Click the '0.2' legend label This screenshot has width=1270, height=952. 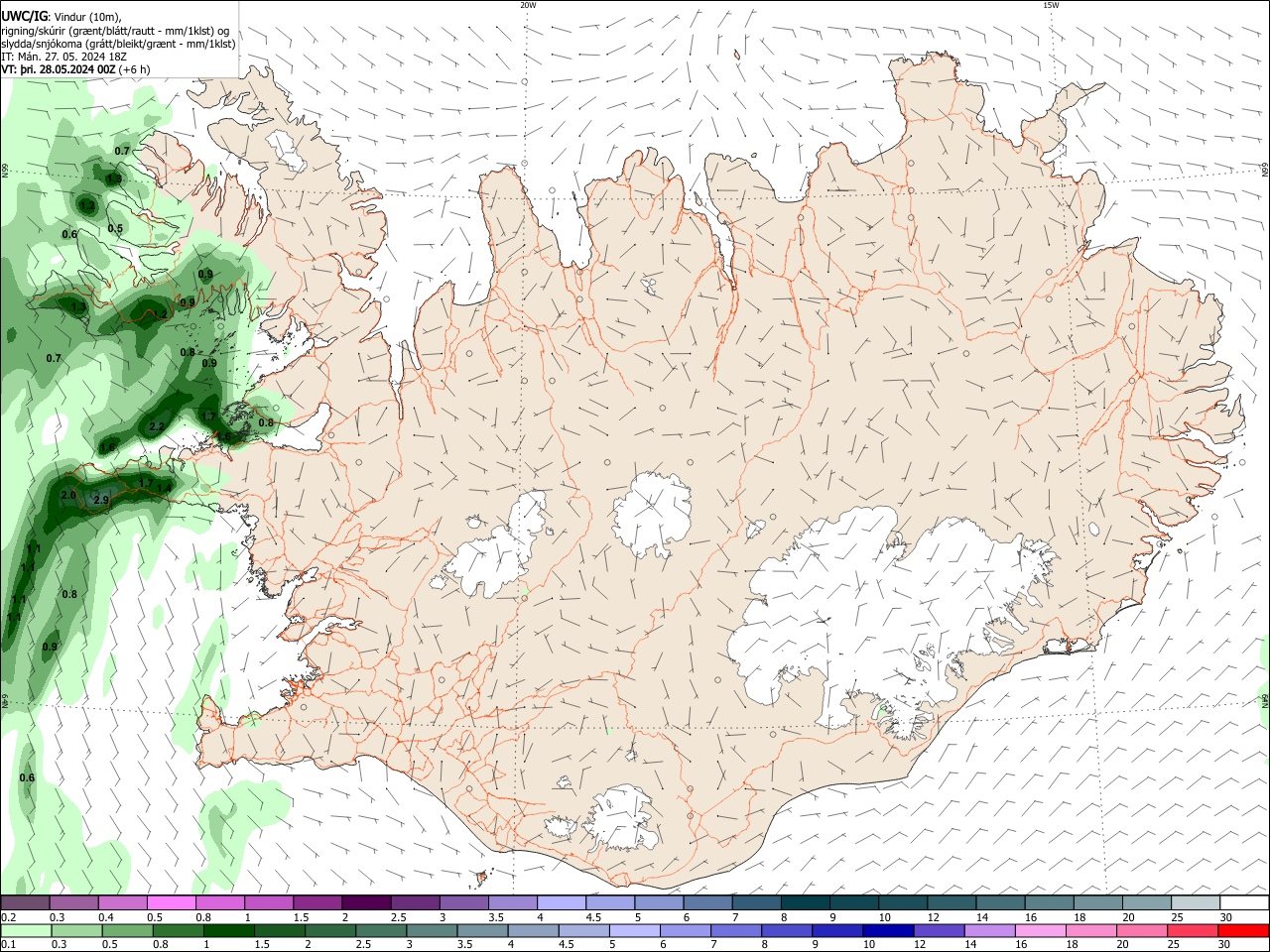click(x=8, y=917)
